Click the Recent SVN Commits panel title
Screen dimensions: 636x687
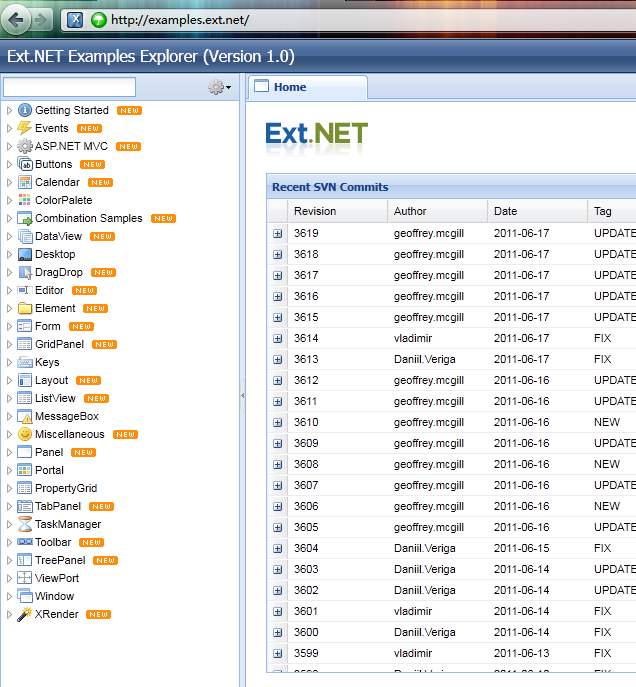pos(330,187)
